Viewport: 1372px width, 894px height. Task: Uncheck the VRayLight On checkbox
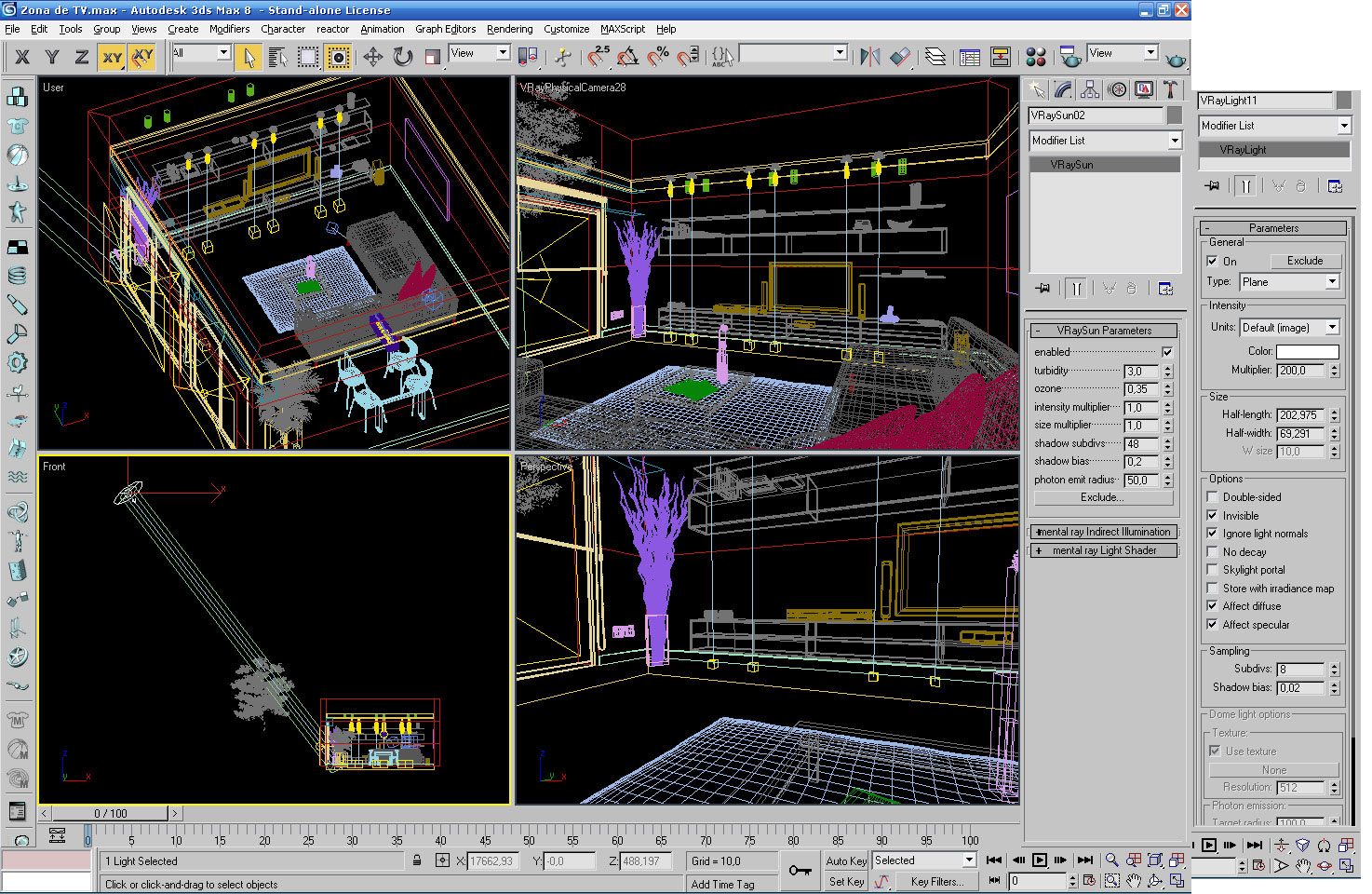point(1212,262)
